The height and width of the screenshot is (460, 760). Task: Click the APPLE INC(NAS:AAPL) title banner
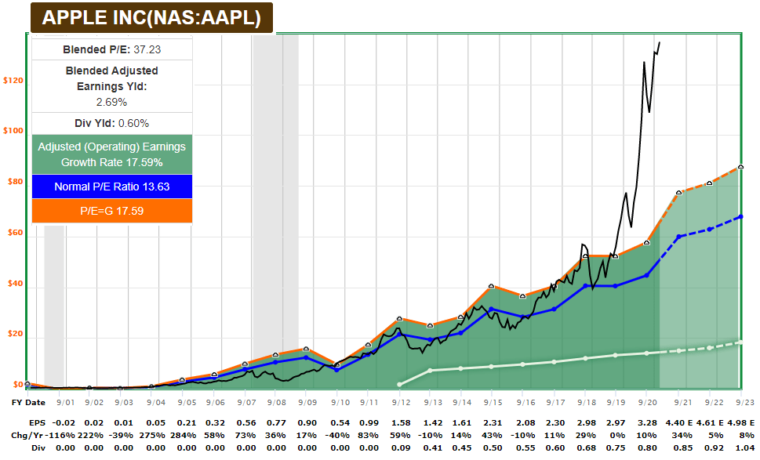click(x=152, y=18)
